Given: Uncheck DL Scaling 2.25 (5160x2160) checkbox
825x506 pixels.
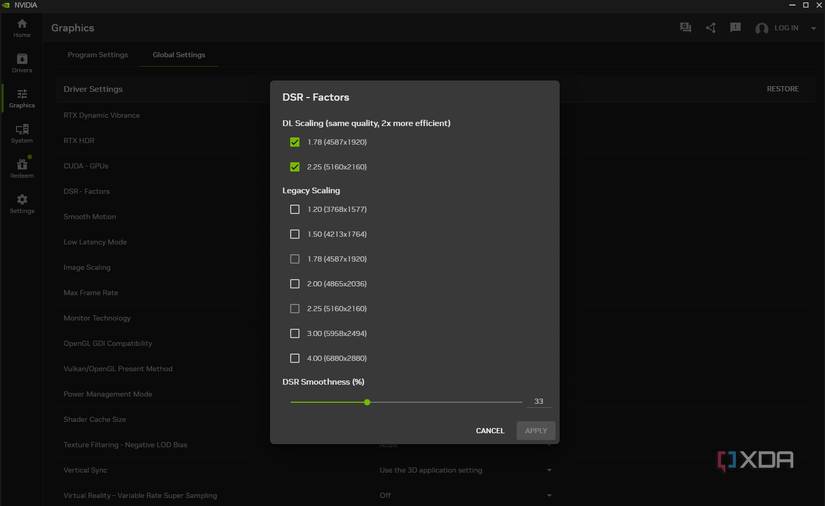Looking at the screenshot, I should [295, 167].
